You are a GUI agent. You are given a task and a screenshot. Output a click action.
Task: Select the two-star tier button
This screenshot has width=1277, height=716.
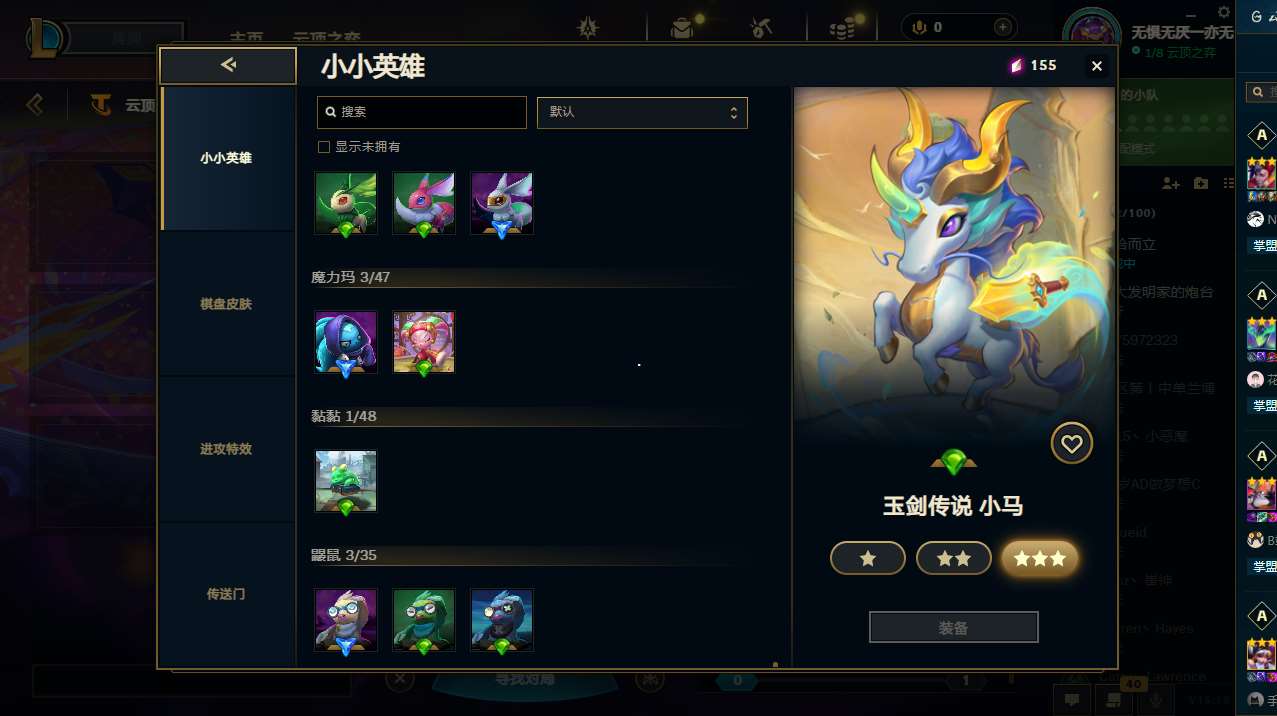[954, 559]
